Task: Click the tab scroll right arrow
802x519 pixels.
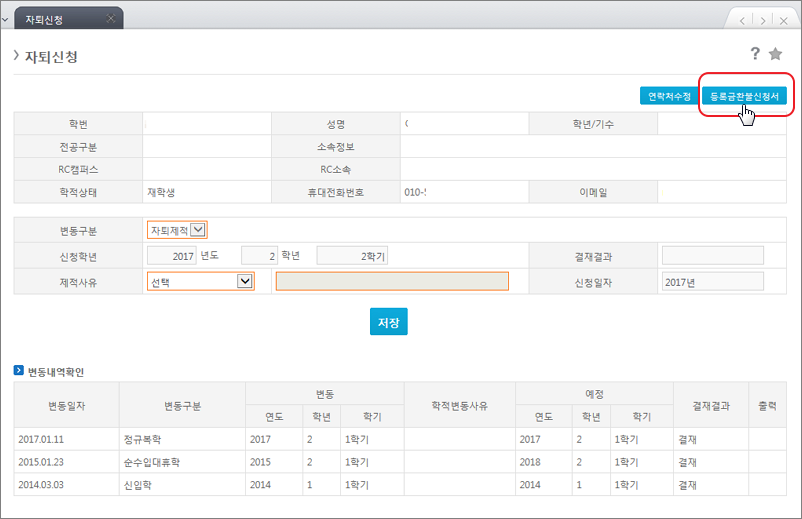Action: pyautogui.click(x=762, y=20)
